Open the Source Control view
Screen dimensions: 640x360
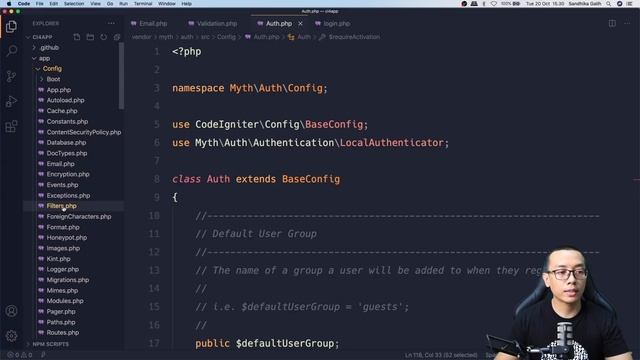pos(11,76)
